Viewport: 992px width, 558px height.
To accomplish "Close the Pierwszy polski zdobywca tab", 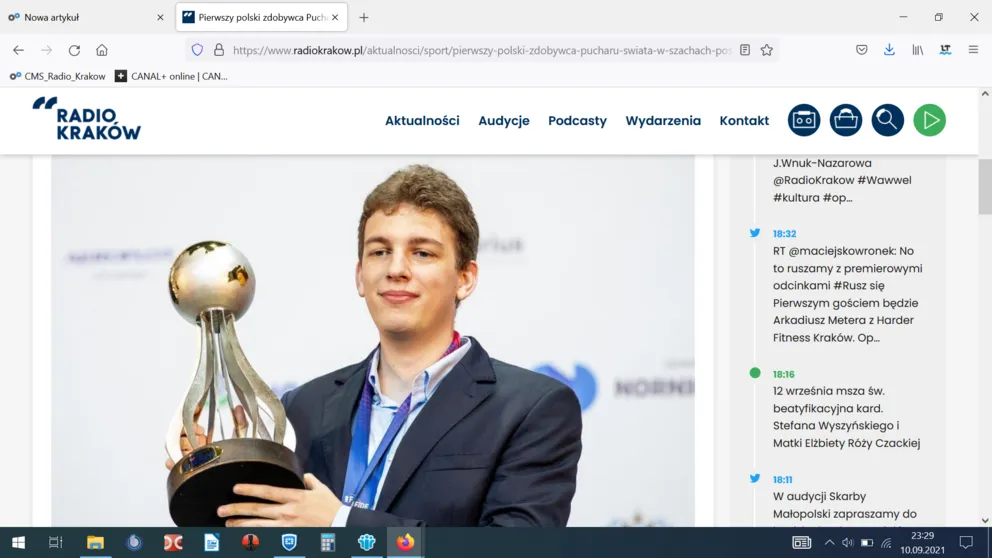I will point(335,17).
